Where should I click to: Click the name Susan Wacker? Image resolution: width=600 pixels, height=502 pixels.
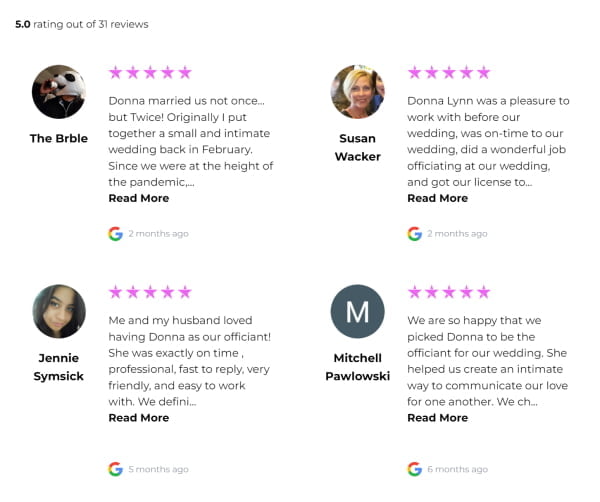click(358, 147)
